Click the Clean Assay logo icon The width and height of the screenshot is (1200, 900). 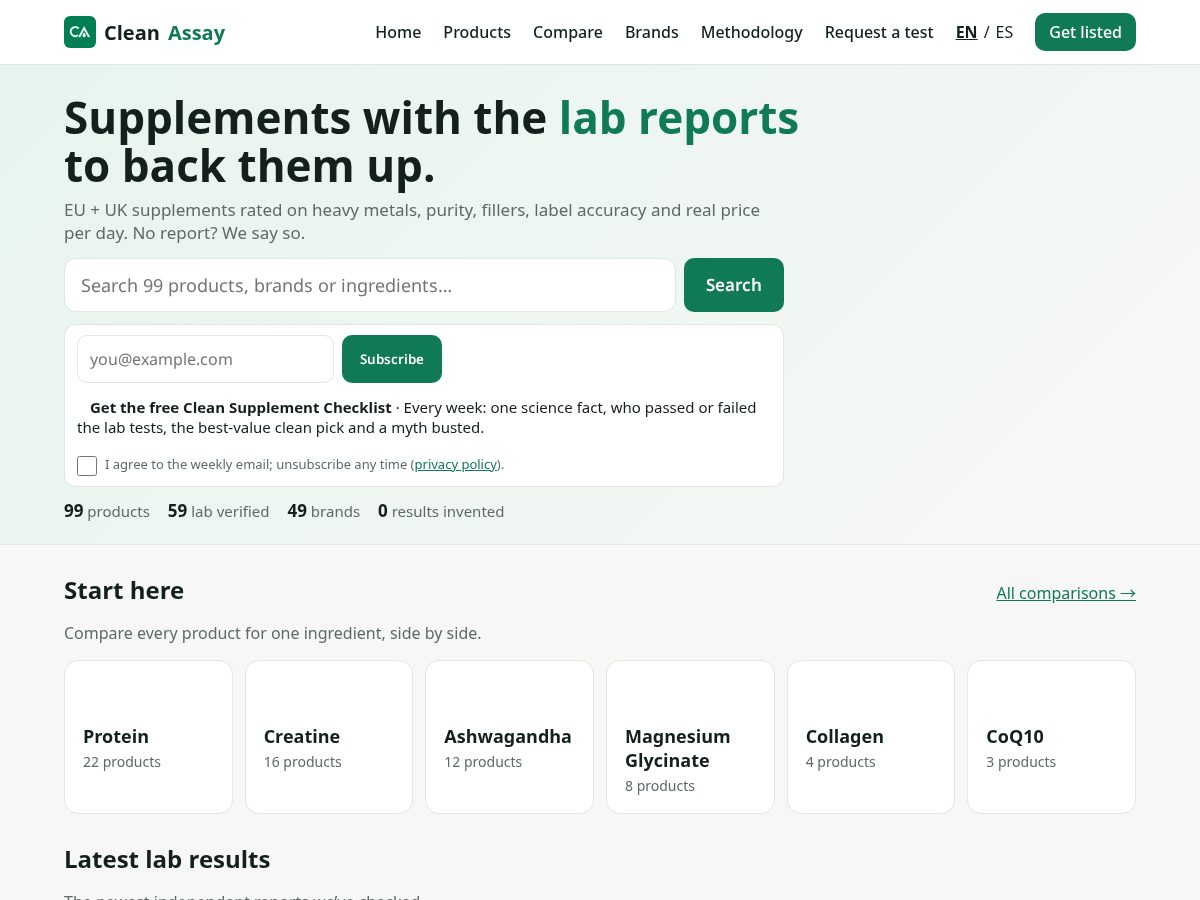tap(80, 32)
